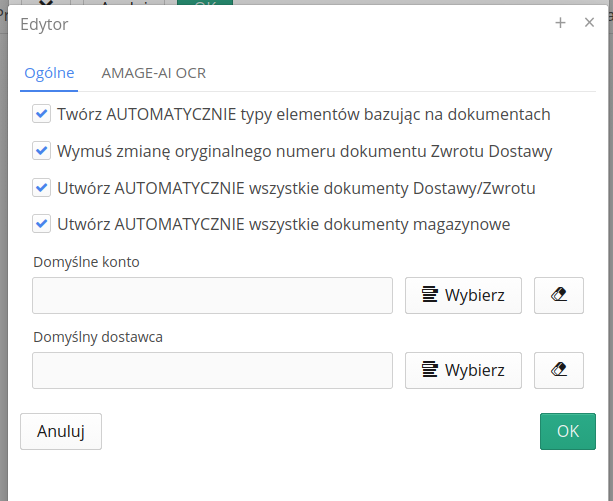
Task: Uncheck Utwórz wszystkie dokumenty magazynowe checkbox
Action: coord(41,225)
